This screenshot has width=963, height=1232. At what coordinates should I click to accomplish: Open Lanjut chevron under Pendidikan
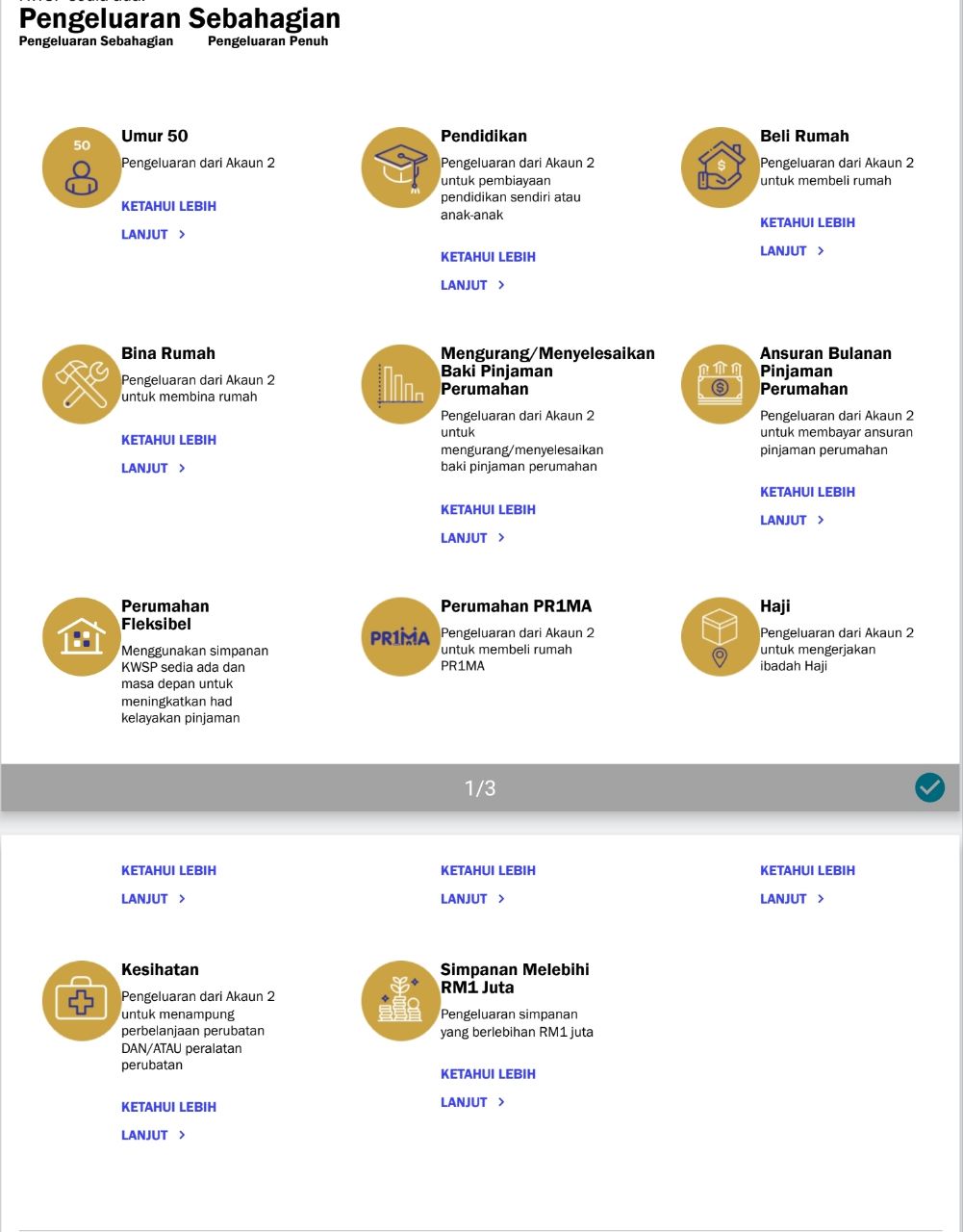coord(473,286)
